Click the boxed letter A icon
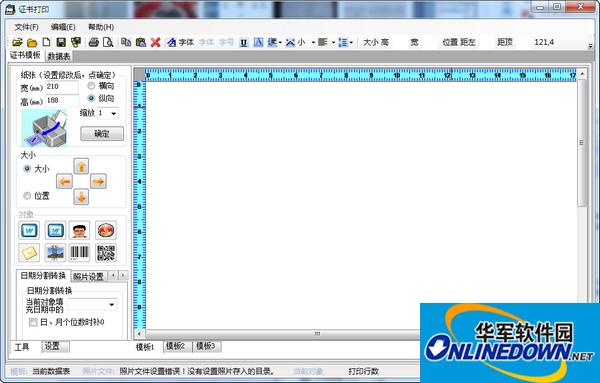 259,42
